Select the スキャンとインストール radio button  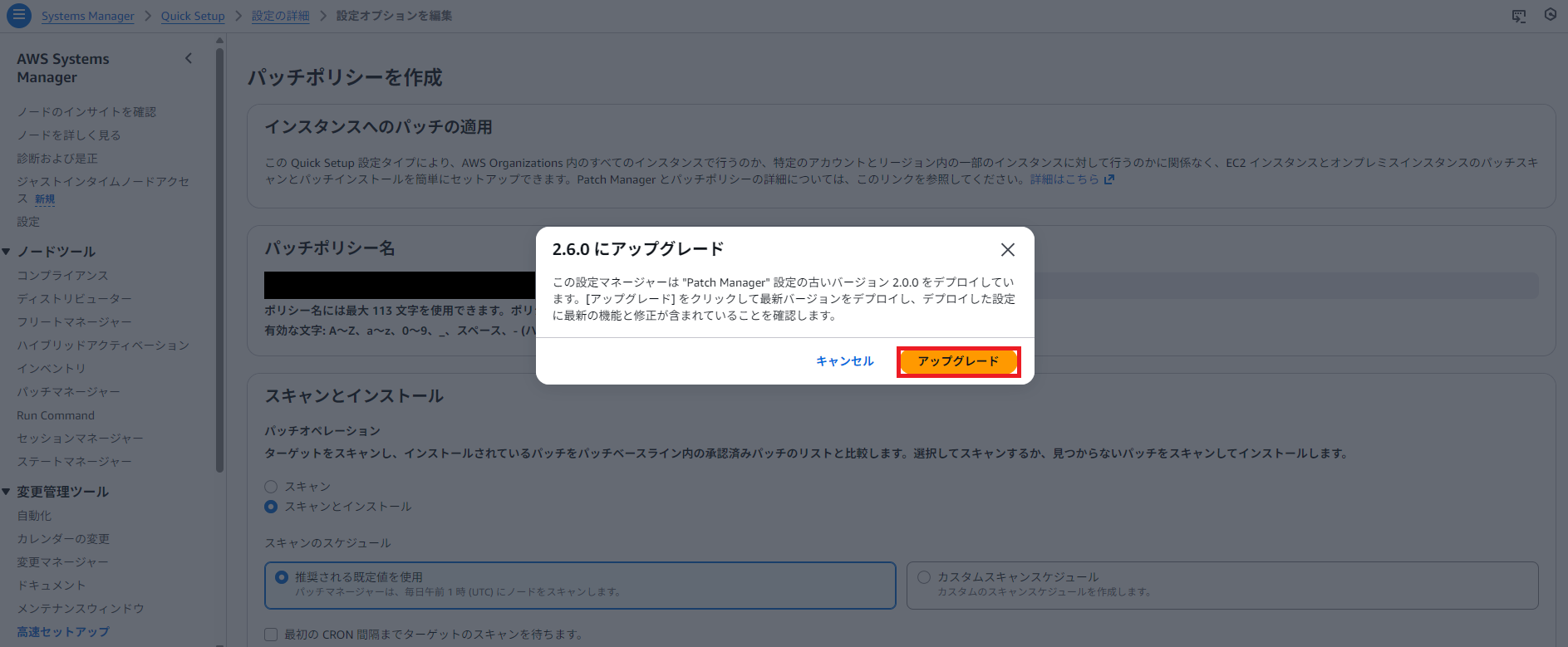coord(271,507)
